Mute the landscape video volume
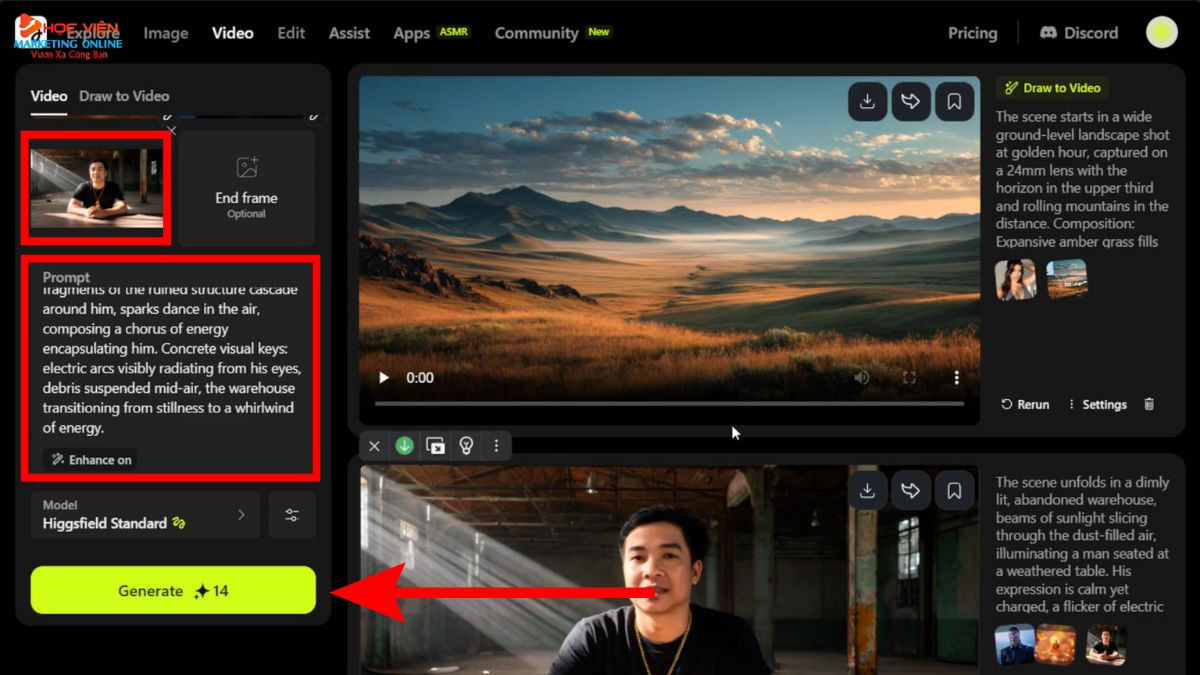This screenshot has height=675, width=1200. tap(861, 378)
